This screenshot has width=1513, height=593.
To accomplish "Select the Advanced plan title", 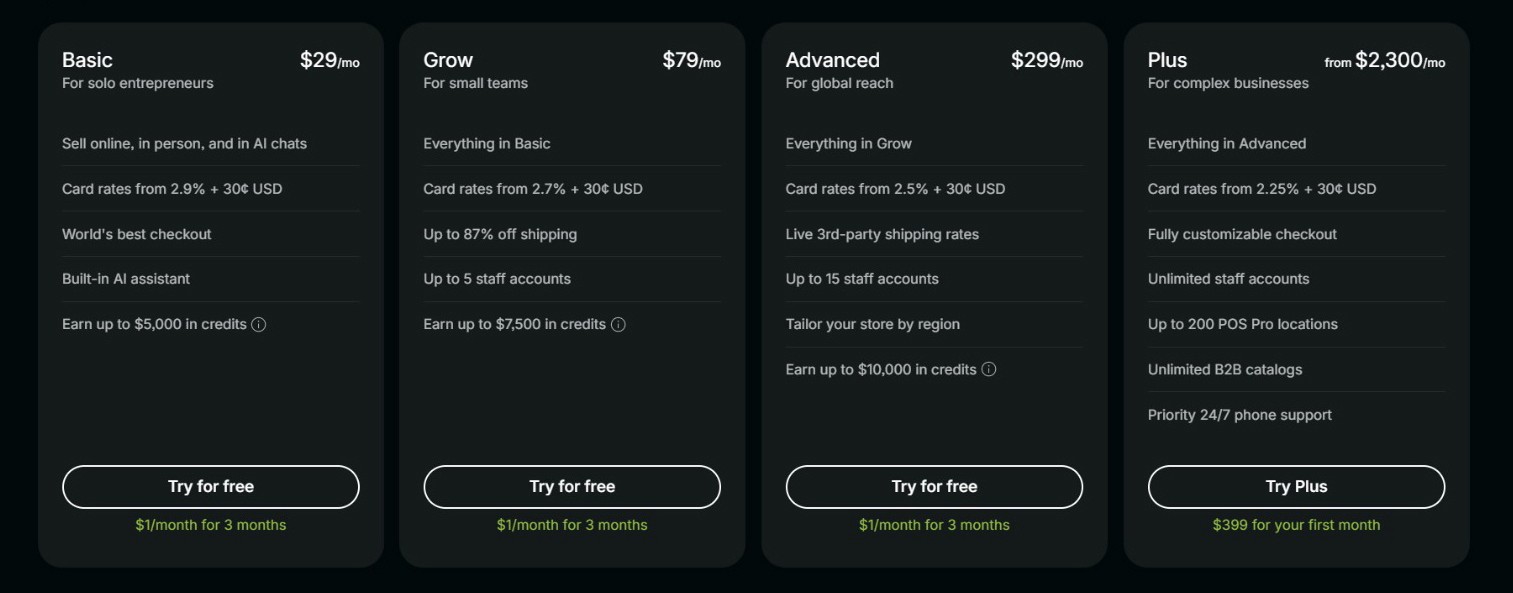I will [833, 59].
